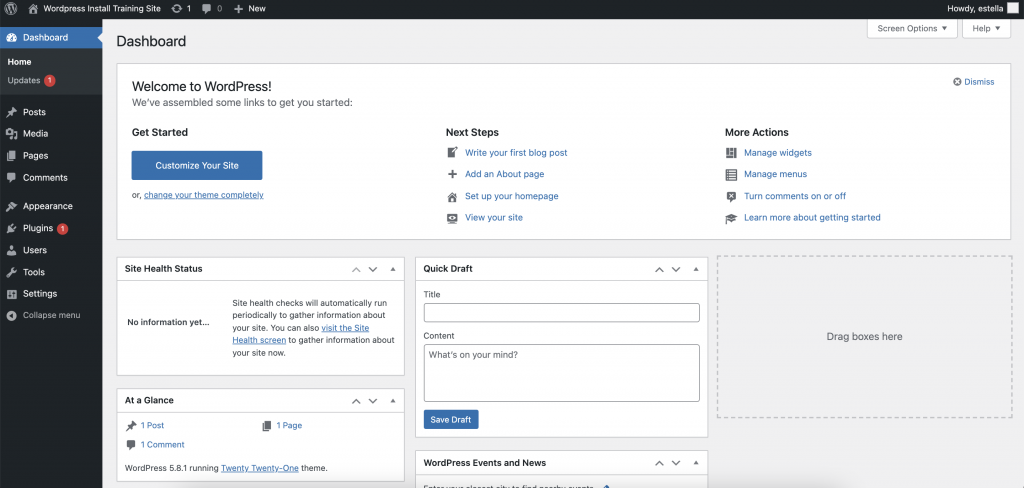Click the comment-off icon beside Turn comments on or off
The width and height of the screenshot is (1024, 488).
(731, 197)
